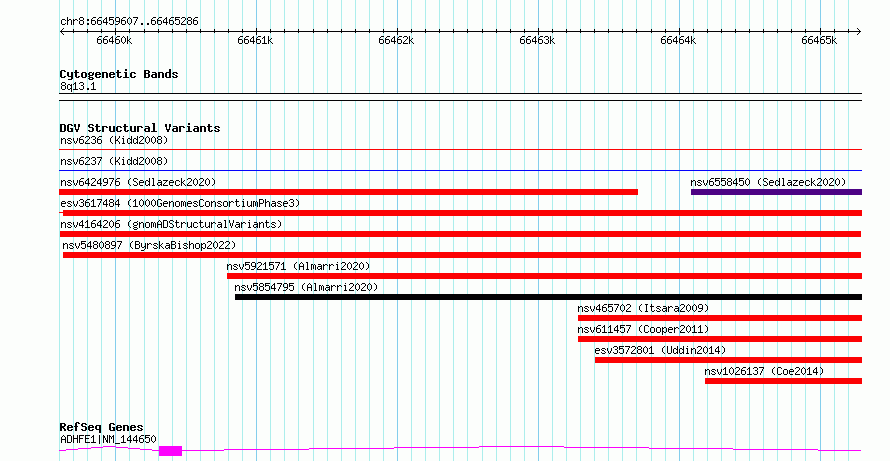Viewport: 890px width, 461px height.
Task: Click the nsv6237 (Kidd2008) label
Action: [114, 161]
